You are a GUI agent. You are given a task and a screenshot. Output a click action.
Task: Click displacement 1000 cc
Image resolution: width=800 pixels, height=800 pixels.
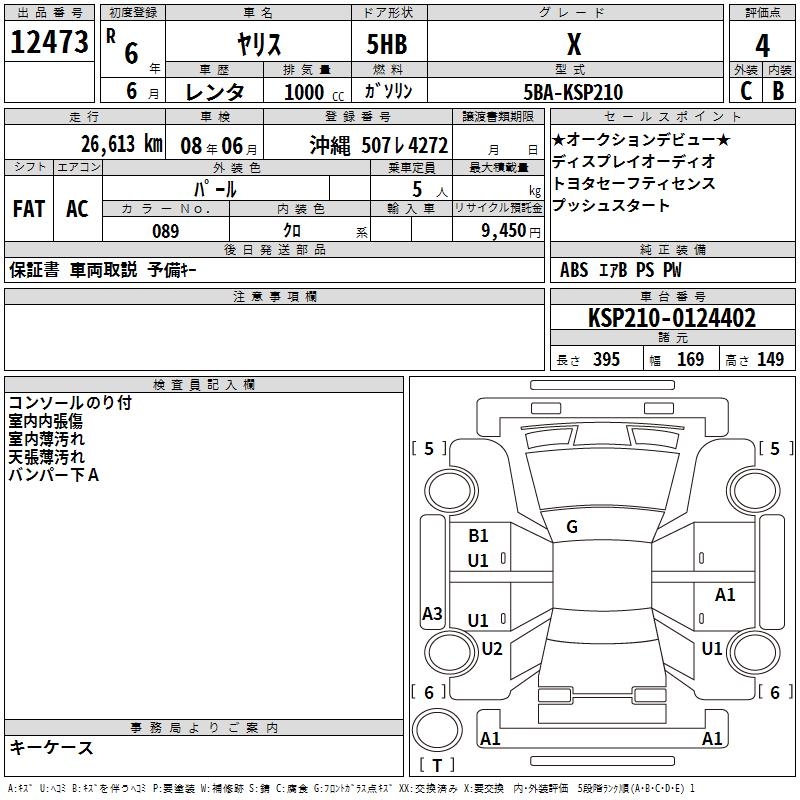click(314, 92)
